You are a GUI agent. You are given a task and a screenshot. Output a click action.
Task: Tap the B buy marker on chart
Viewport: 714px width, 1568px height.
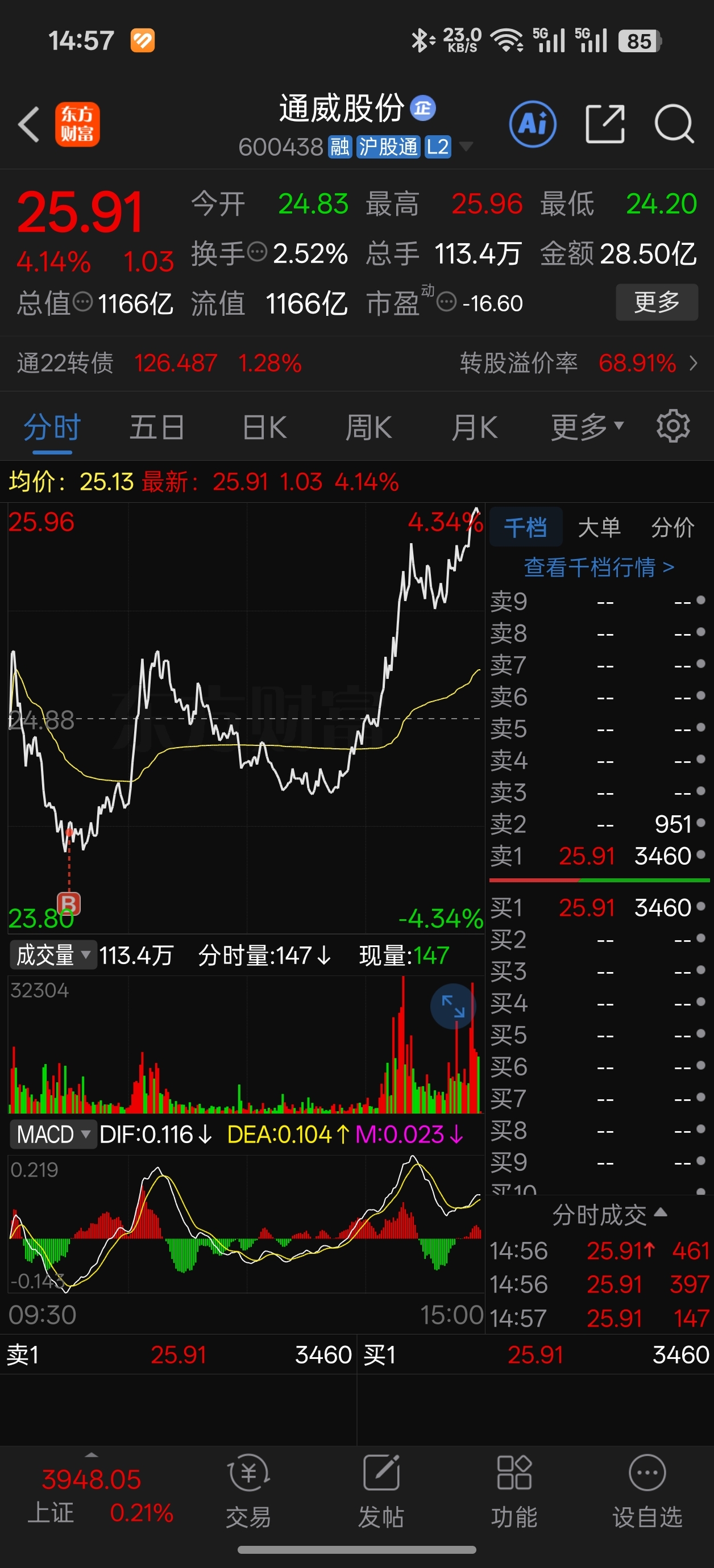tap(69, 904)
